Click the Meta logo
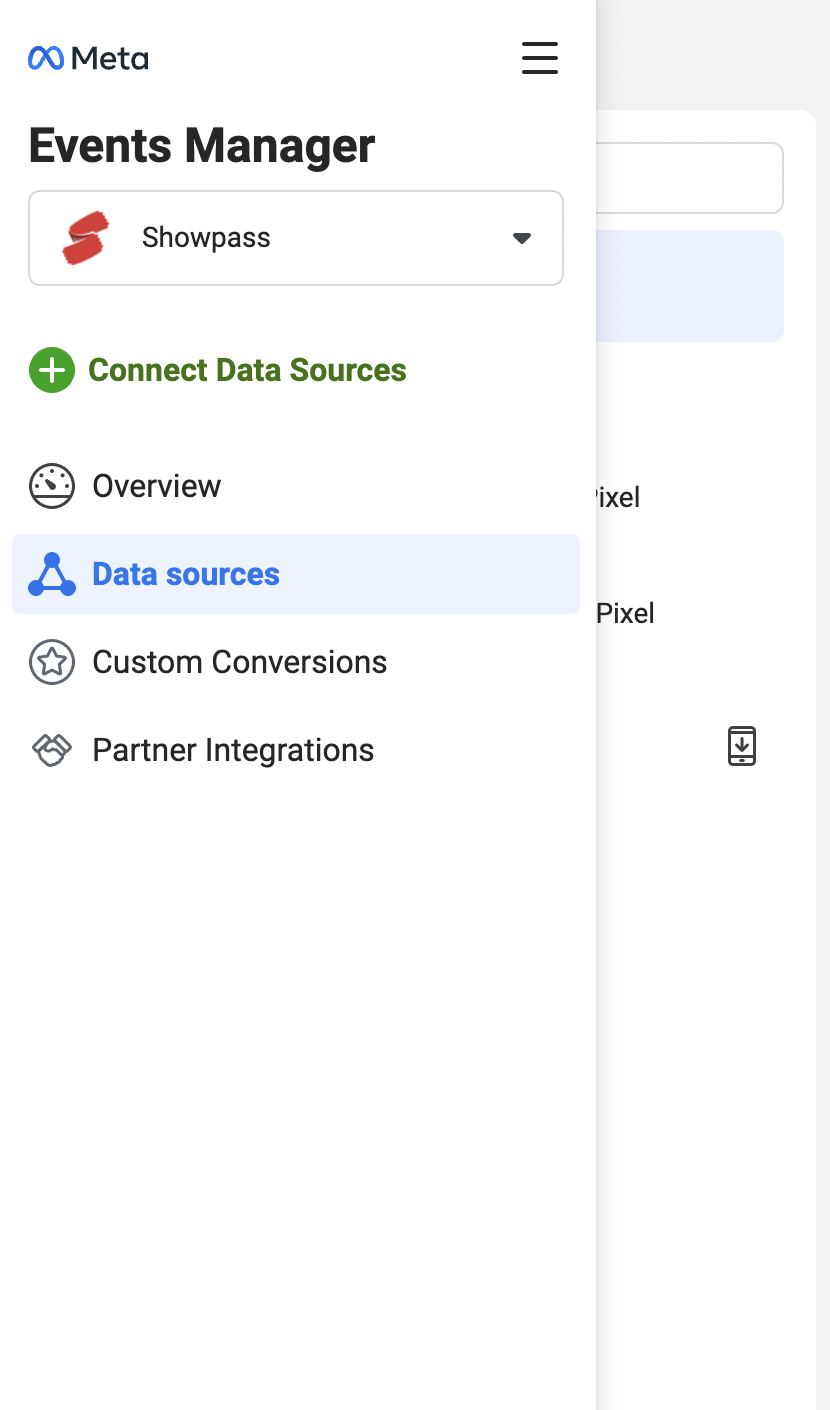Screen dimensions: 830x1410 [88, 58]
